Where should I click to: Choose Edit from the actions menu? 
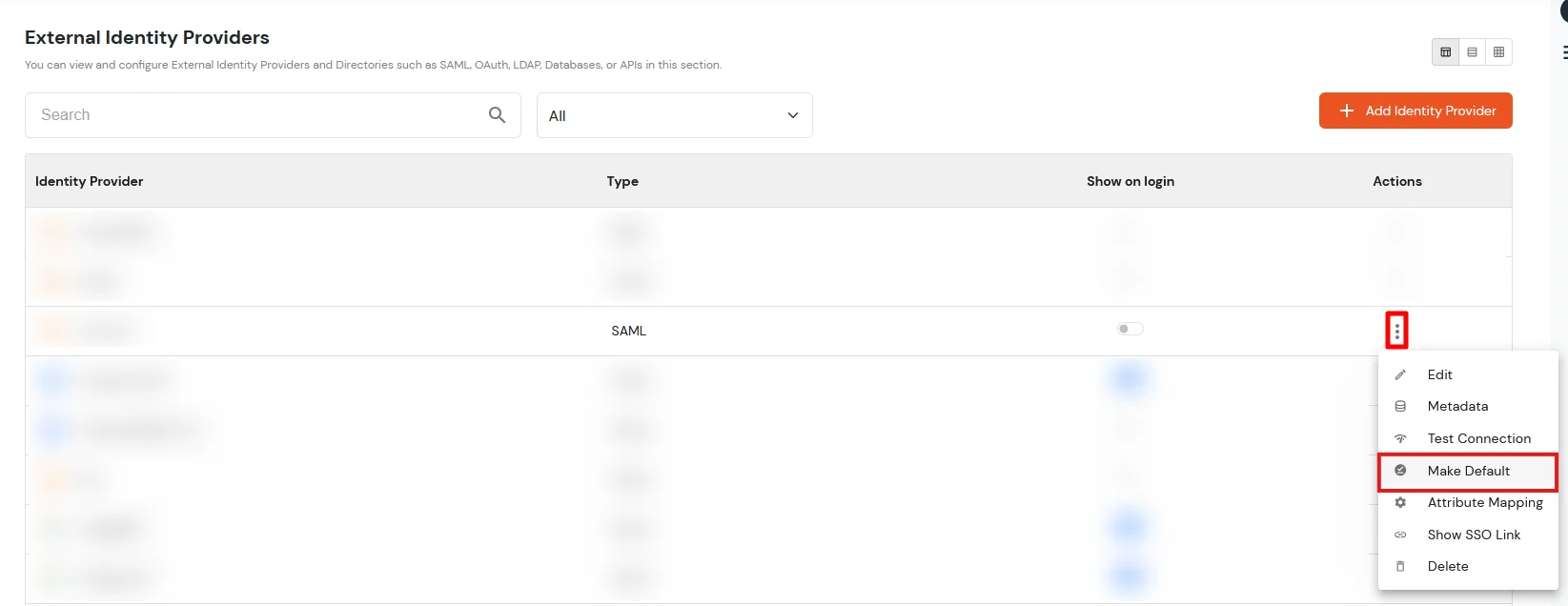coord(1468,374)
